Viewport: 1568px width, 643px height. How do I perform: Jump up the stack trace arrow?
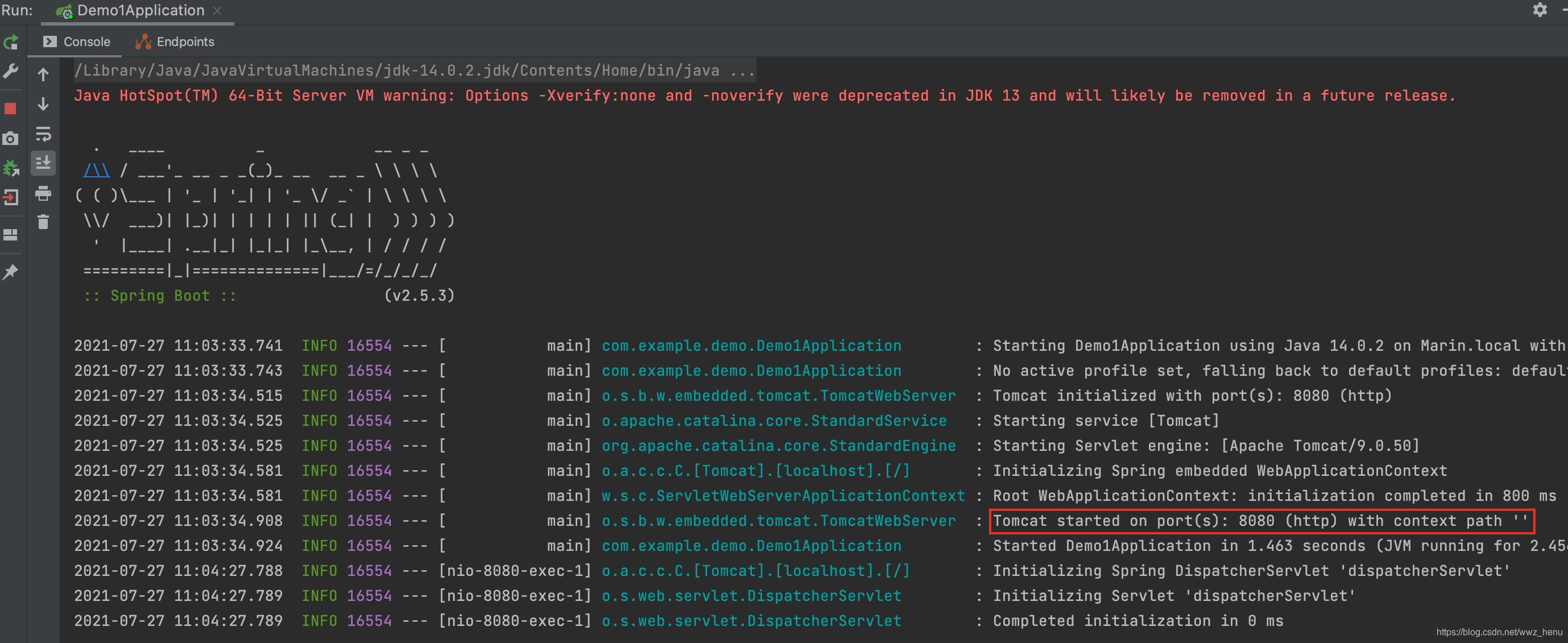[43, 75]
